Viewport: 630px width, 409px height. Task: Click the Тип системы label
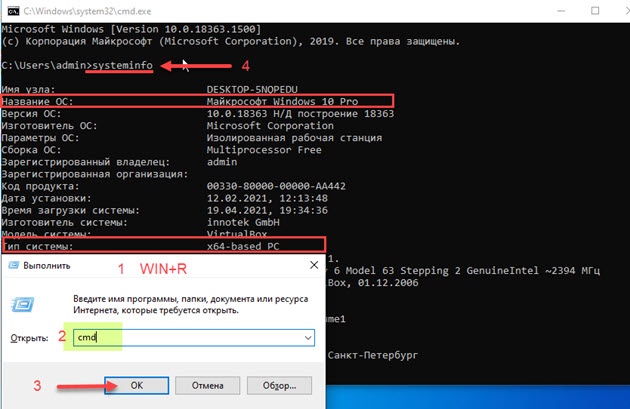(37, 246)
